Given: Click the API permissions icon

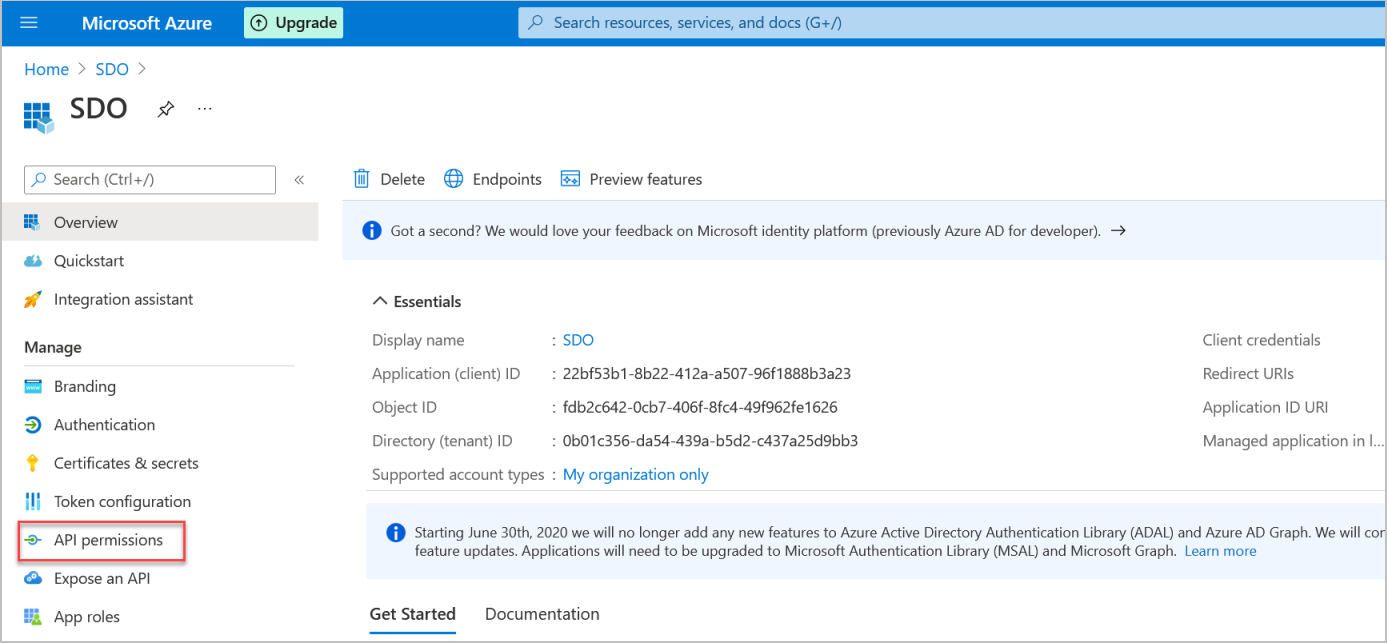Looking at the screenshot, I should click(33, 540).
